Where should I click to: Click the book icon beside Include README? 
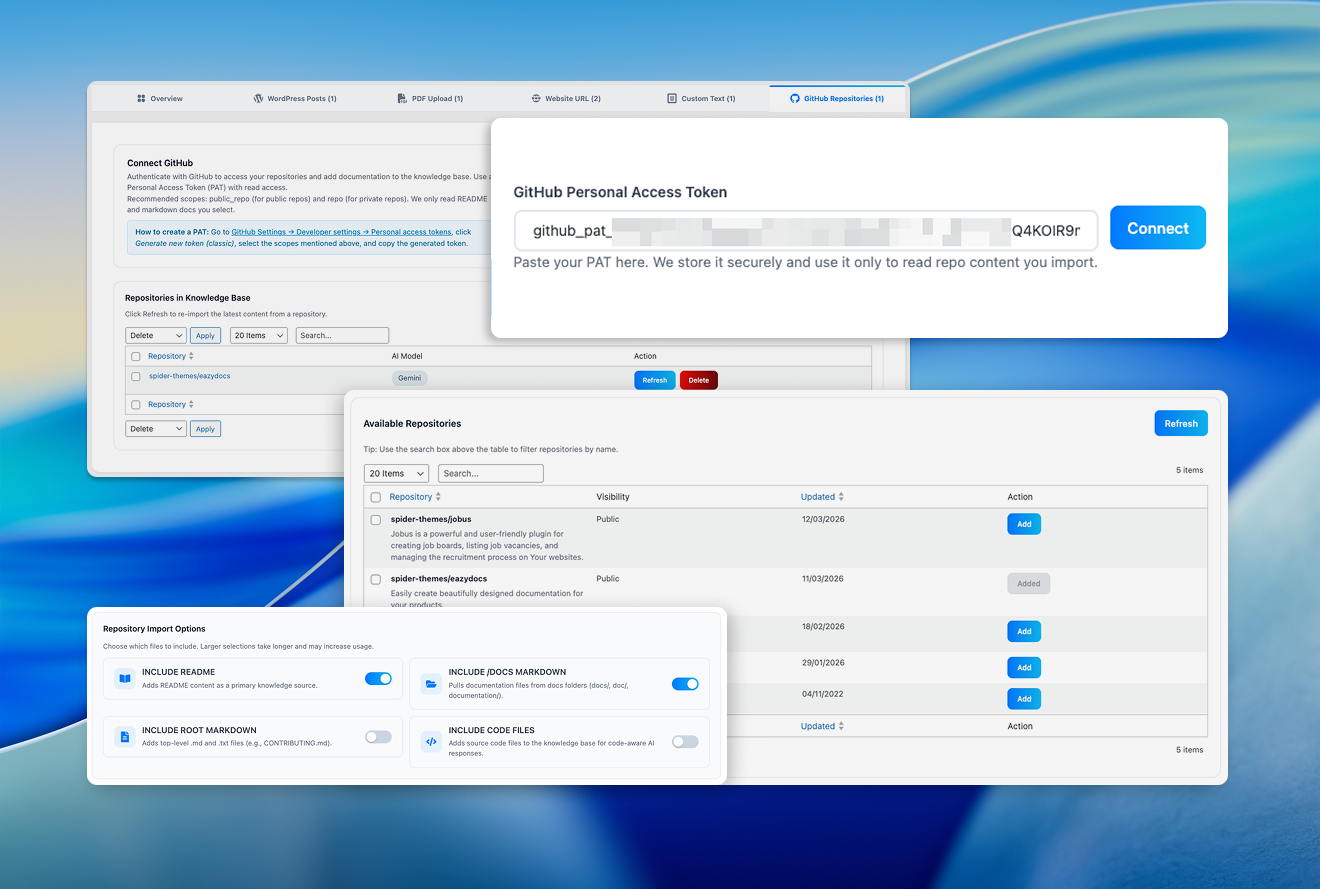coord(125,678)
